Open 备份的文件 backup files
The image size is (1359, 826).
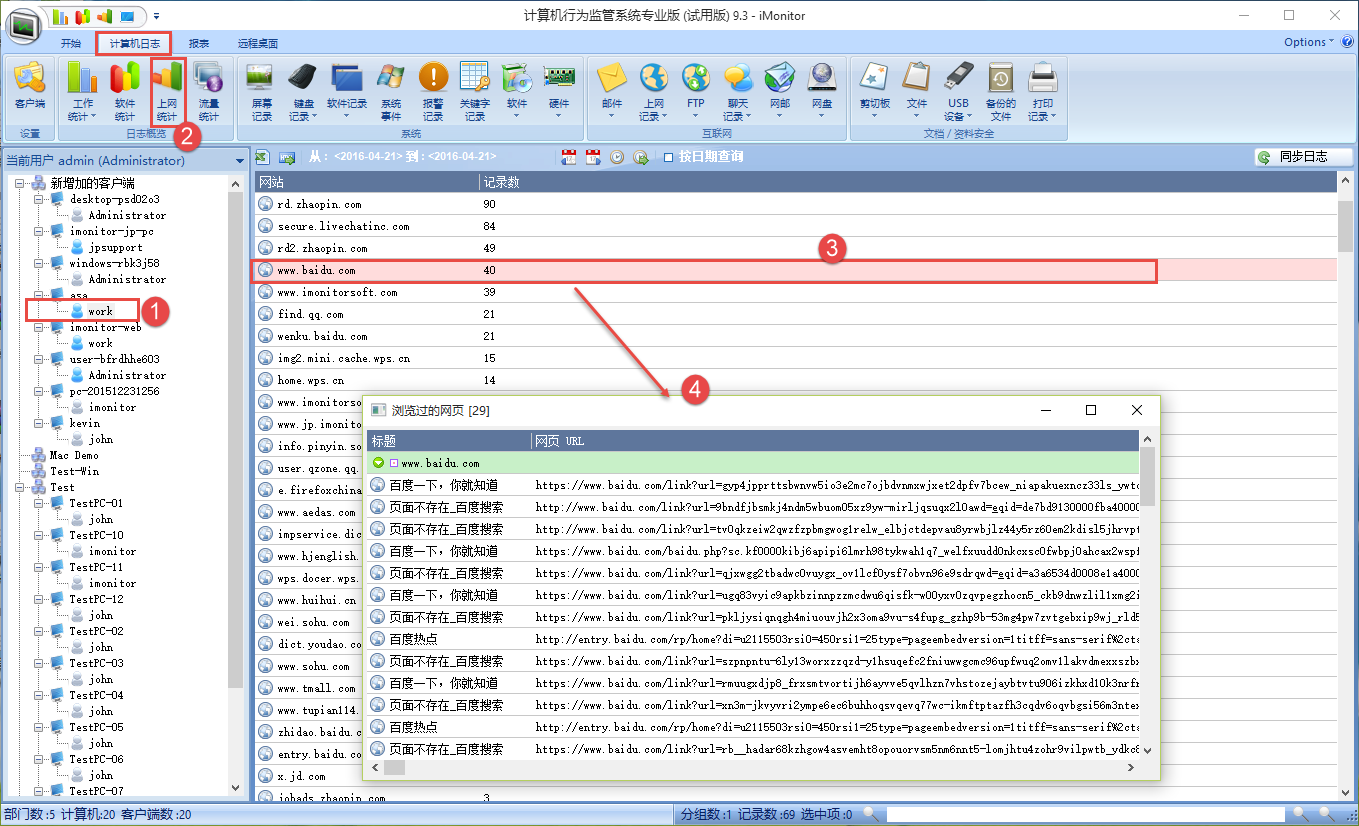coord(1000,91)
